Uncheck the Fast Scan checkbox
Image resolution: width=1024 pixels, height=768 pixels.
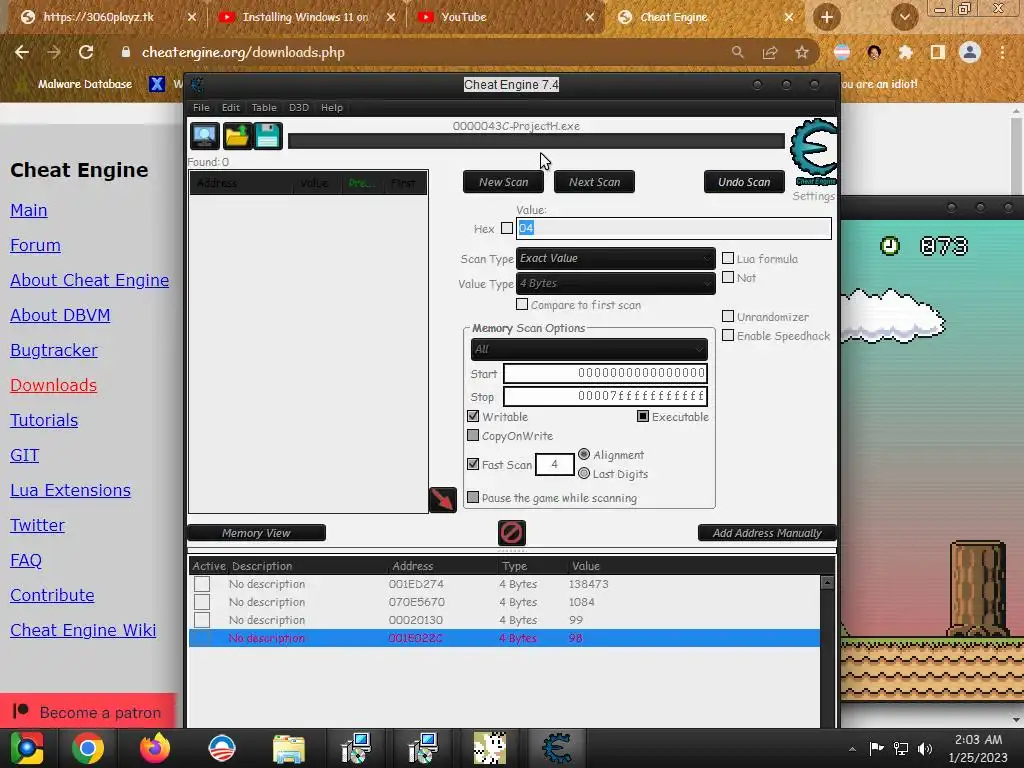(x=473, y=464)
